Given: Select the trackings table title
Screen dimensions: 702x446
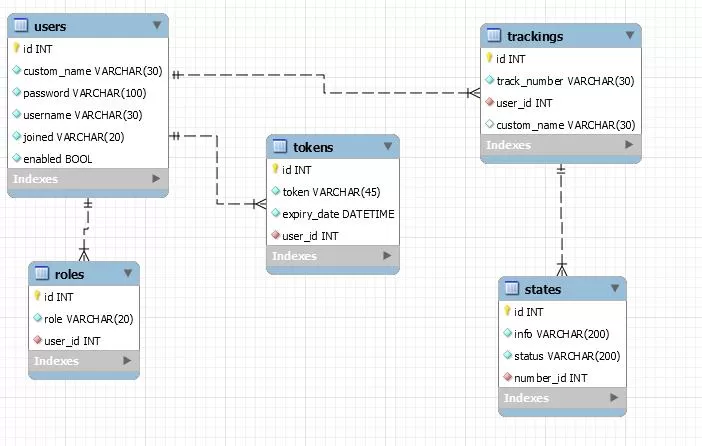Looking at the screenshot, I should coord(535,36).
